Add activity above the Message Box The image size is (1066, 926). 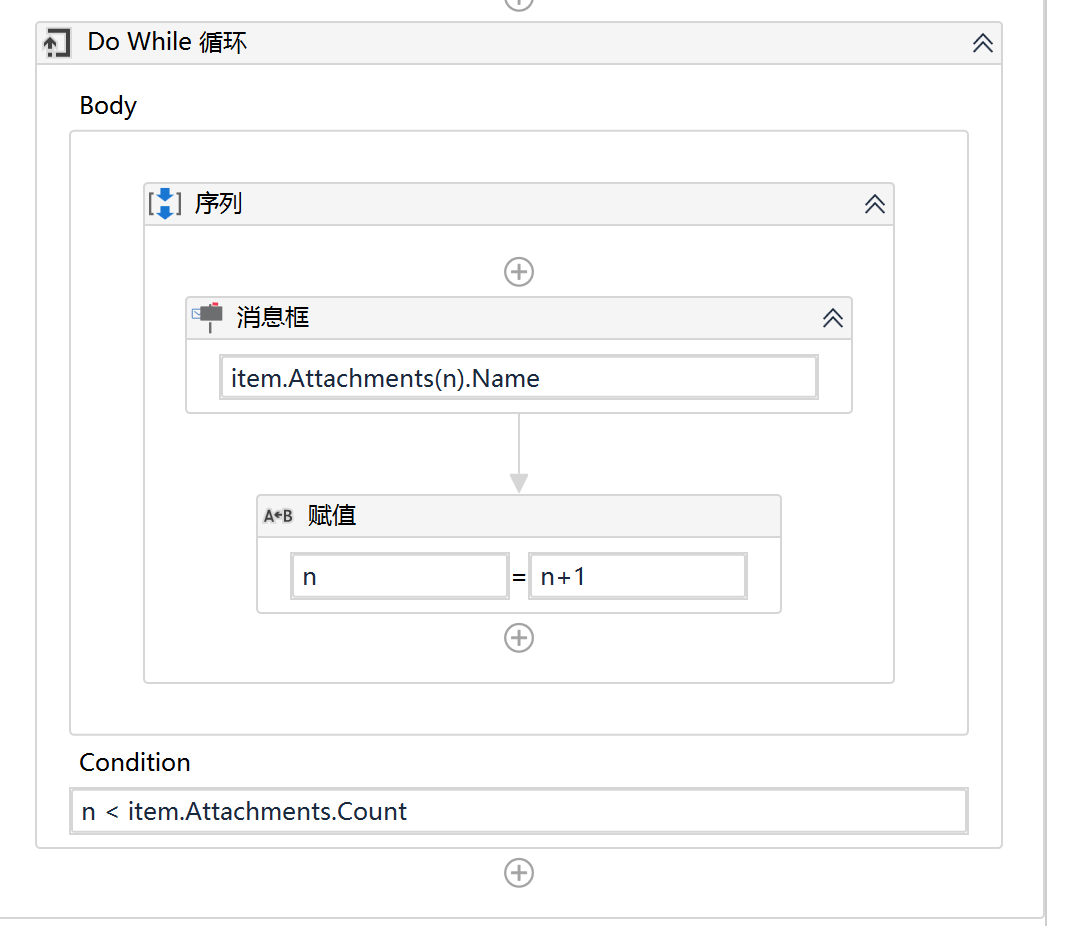tap(519, 272)
